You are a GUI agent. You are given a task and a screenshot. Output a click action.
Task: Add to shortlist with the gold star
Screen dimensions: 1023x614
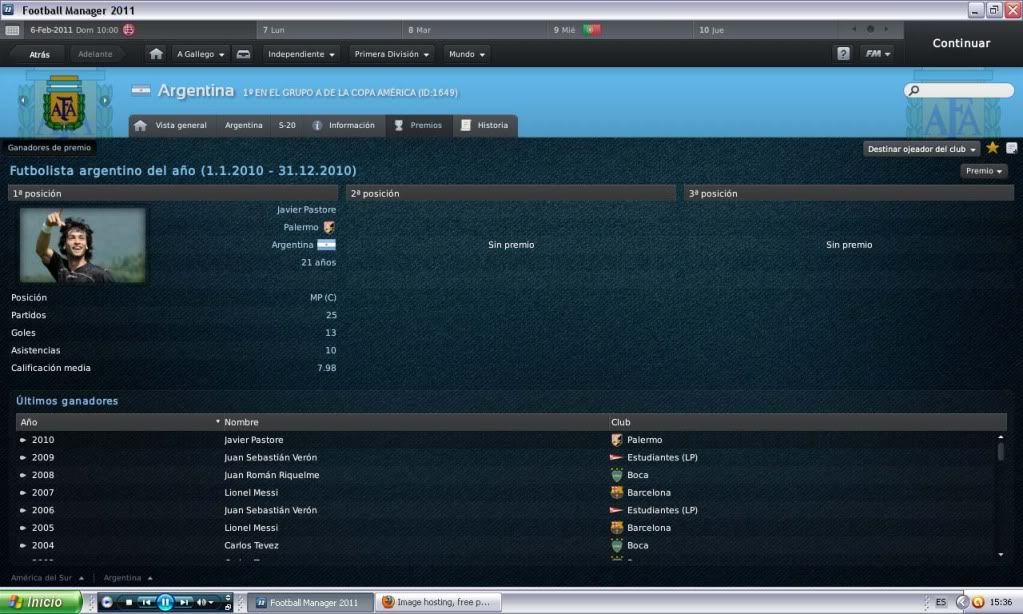click(x=992, y=148)
